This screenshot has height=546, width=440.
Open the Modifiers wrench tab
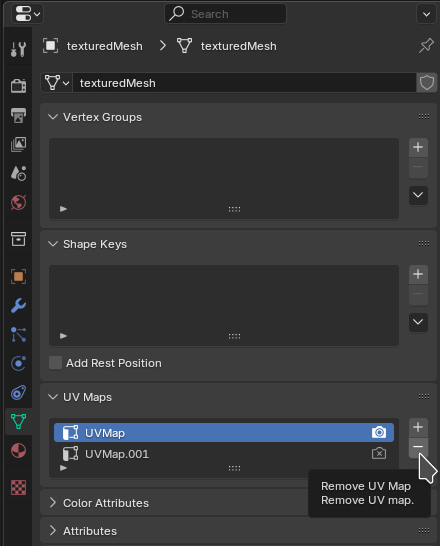[x=18, y=305]
